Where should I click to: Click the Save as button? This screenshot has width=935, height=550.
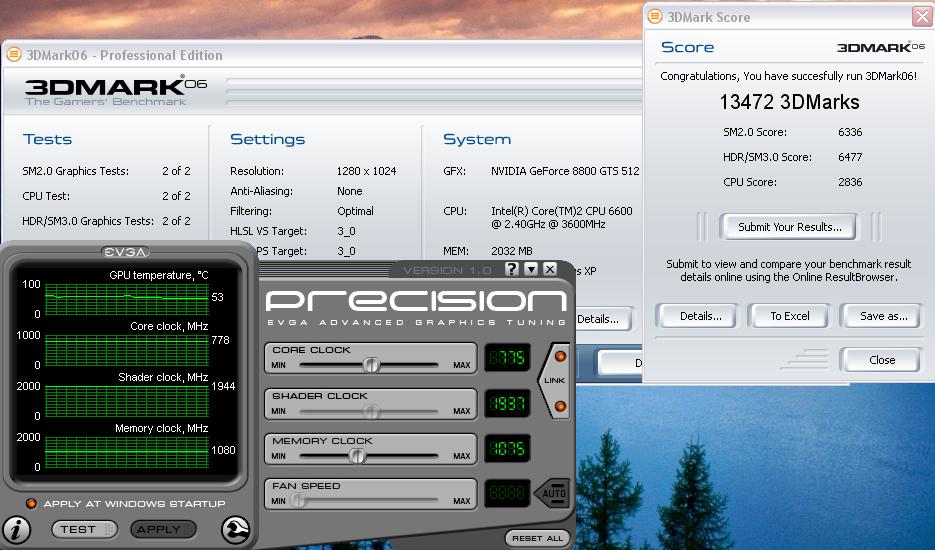pos(881,316)
